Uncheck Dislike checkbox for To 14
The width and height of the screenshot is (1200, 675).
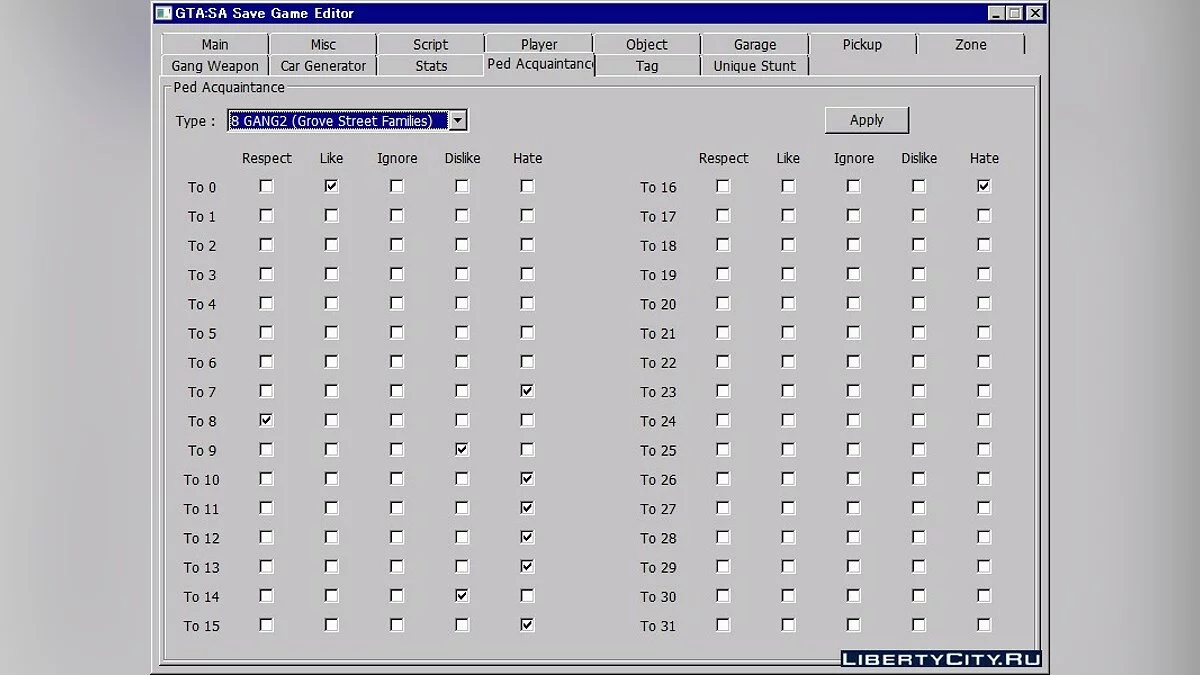(462, 596)
